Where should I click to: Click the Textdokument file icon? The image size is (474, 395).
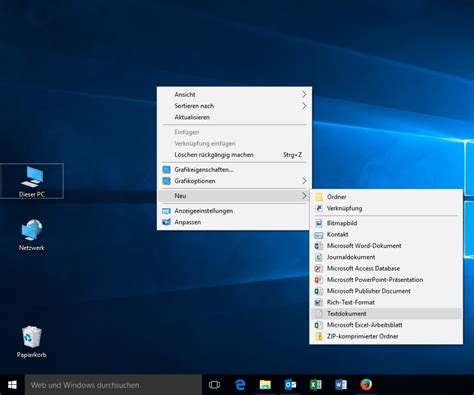(x=319, y=314)
